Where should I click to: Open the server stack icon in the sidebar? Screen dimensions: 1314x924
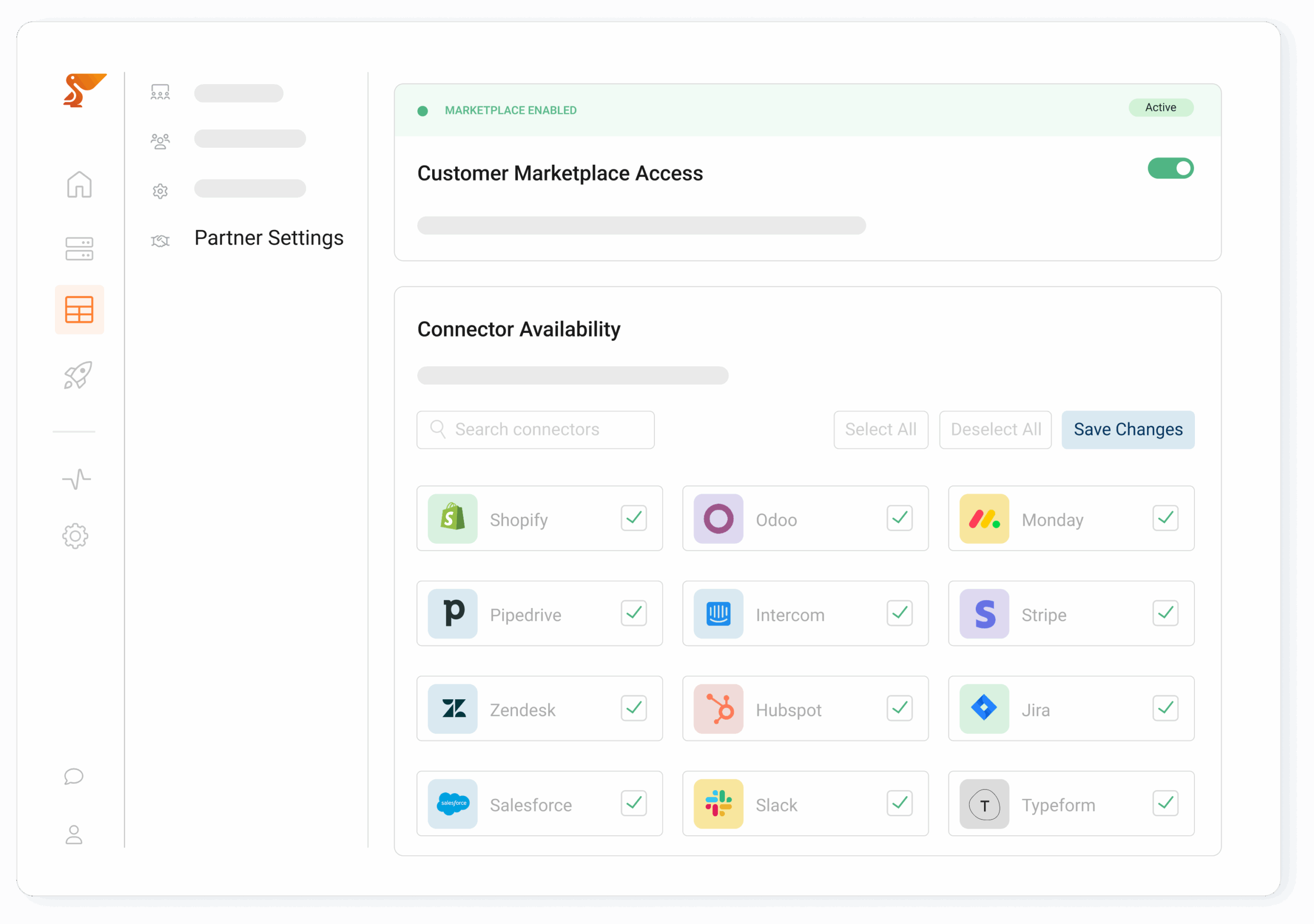click(x=79, y=248)
